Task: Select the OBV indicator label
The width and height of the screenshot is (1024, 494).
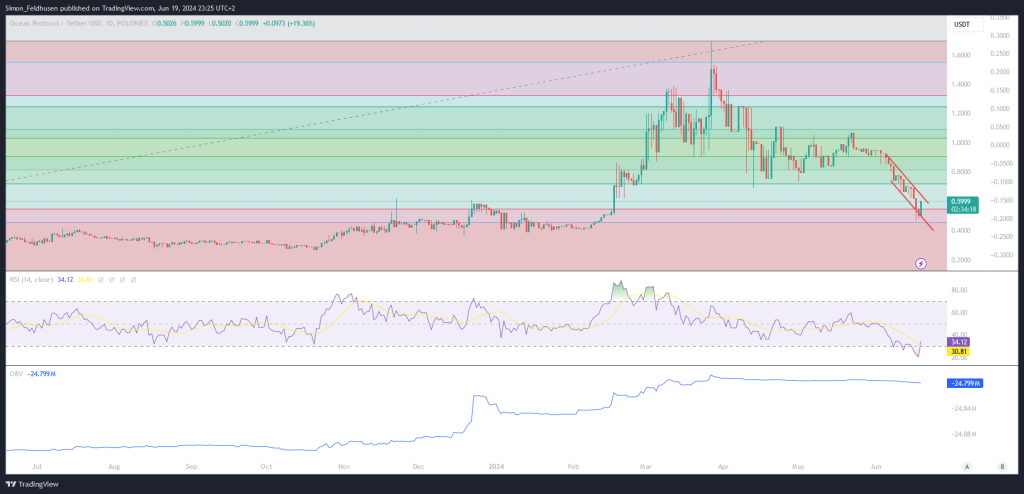Action: [16, 374]
